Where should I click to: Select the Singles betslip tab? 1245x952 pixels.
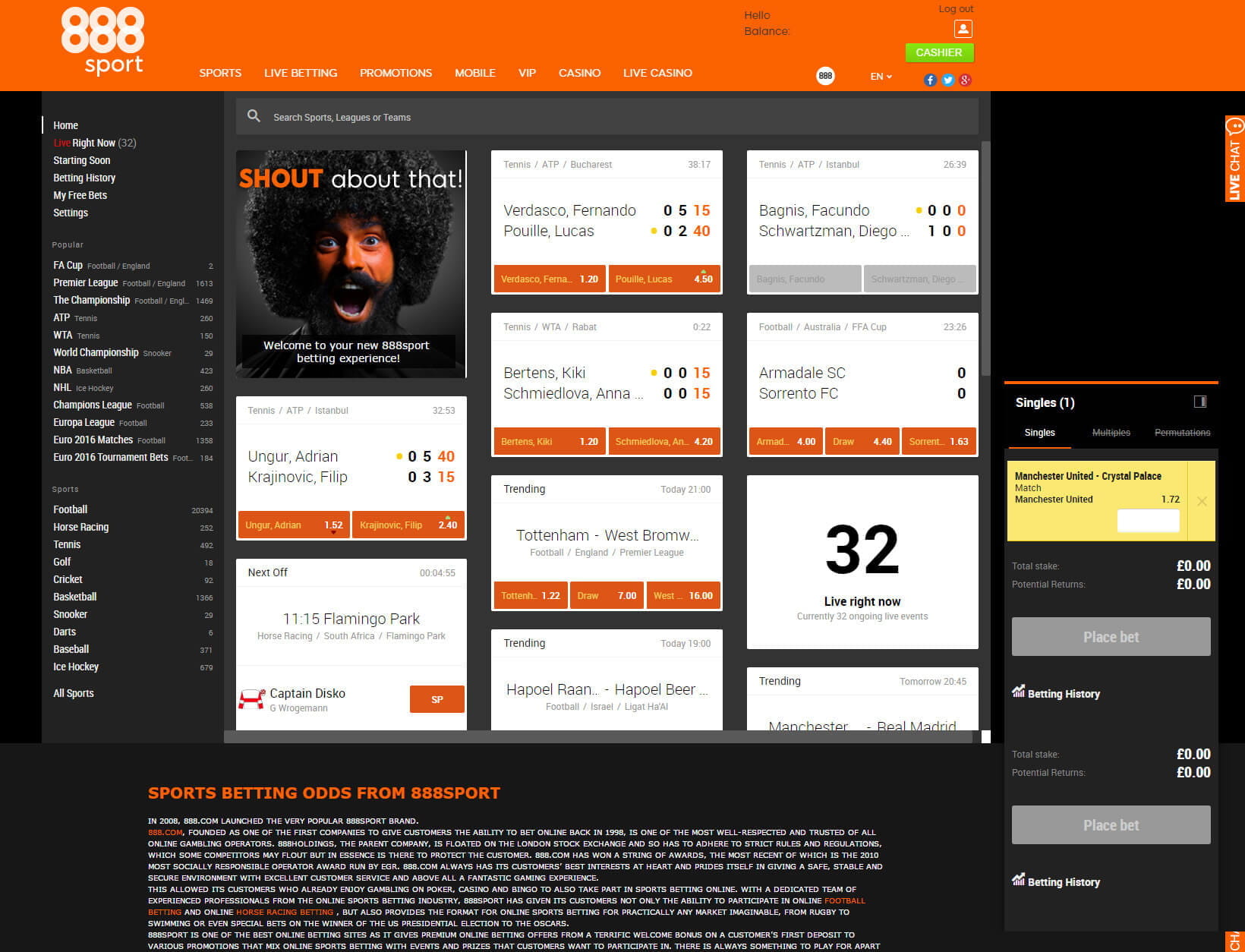(1039, 433)
